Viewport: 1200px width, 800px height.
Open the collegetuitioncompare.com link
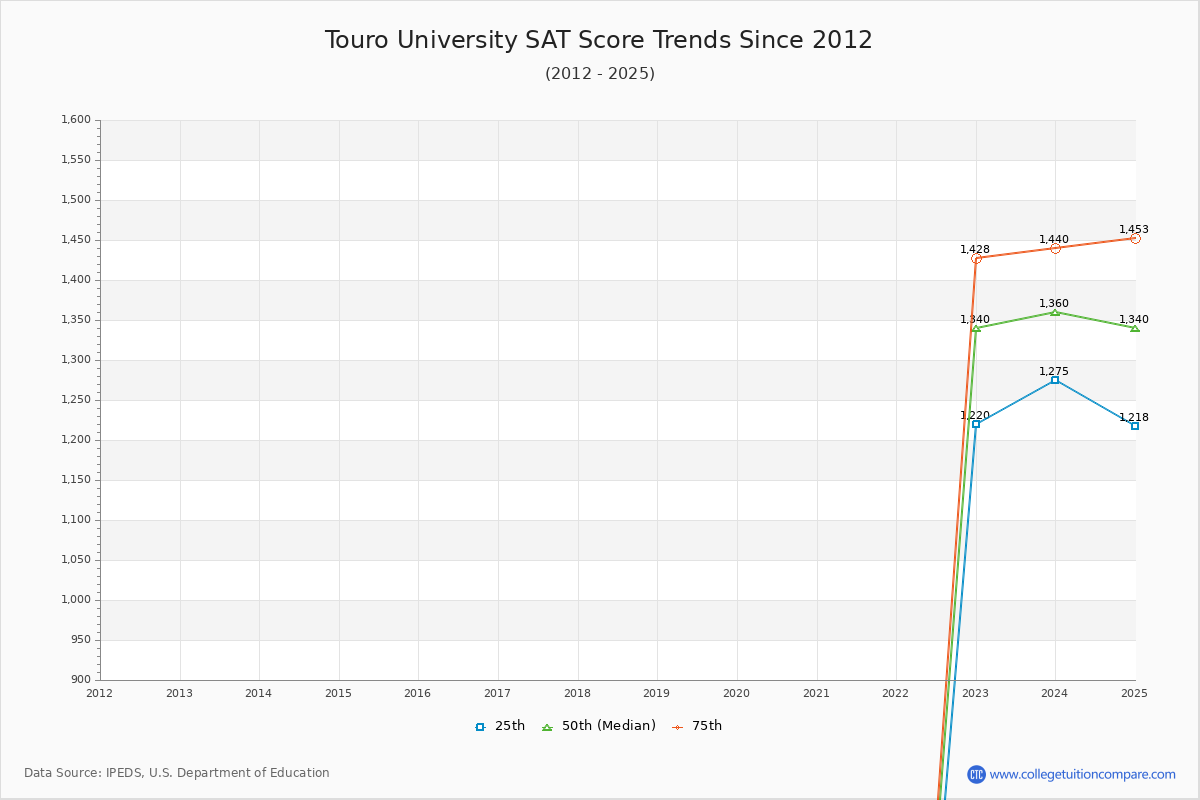(1082, 774)
